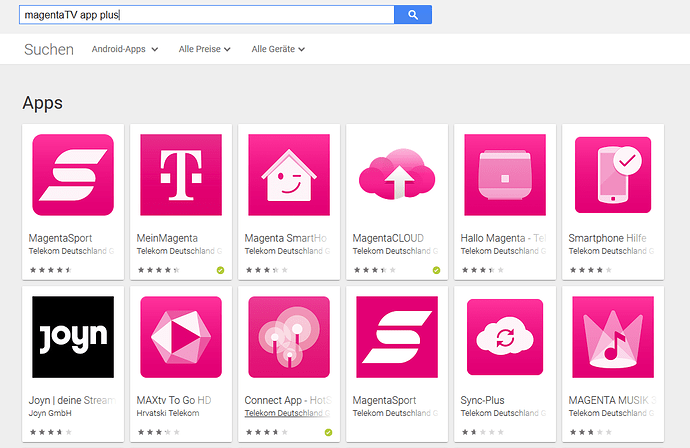The width and height of the screenshot is (690, 448).
Task: Open the MAXtv To Go play icon
Action: (x=181, y=337)
